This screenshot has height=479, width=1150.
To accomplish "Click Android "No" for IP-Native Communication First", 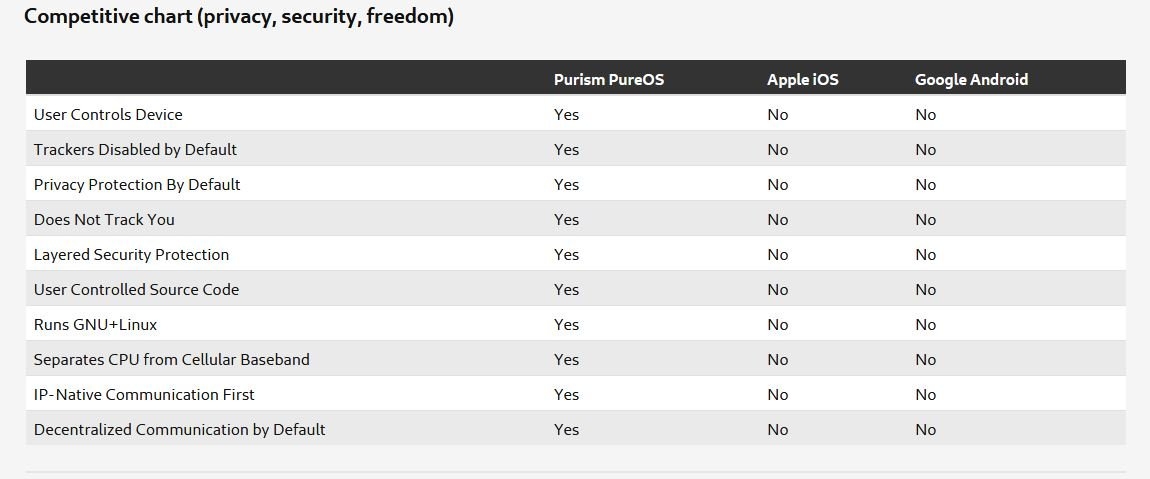I will (x=925, y=395).
